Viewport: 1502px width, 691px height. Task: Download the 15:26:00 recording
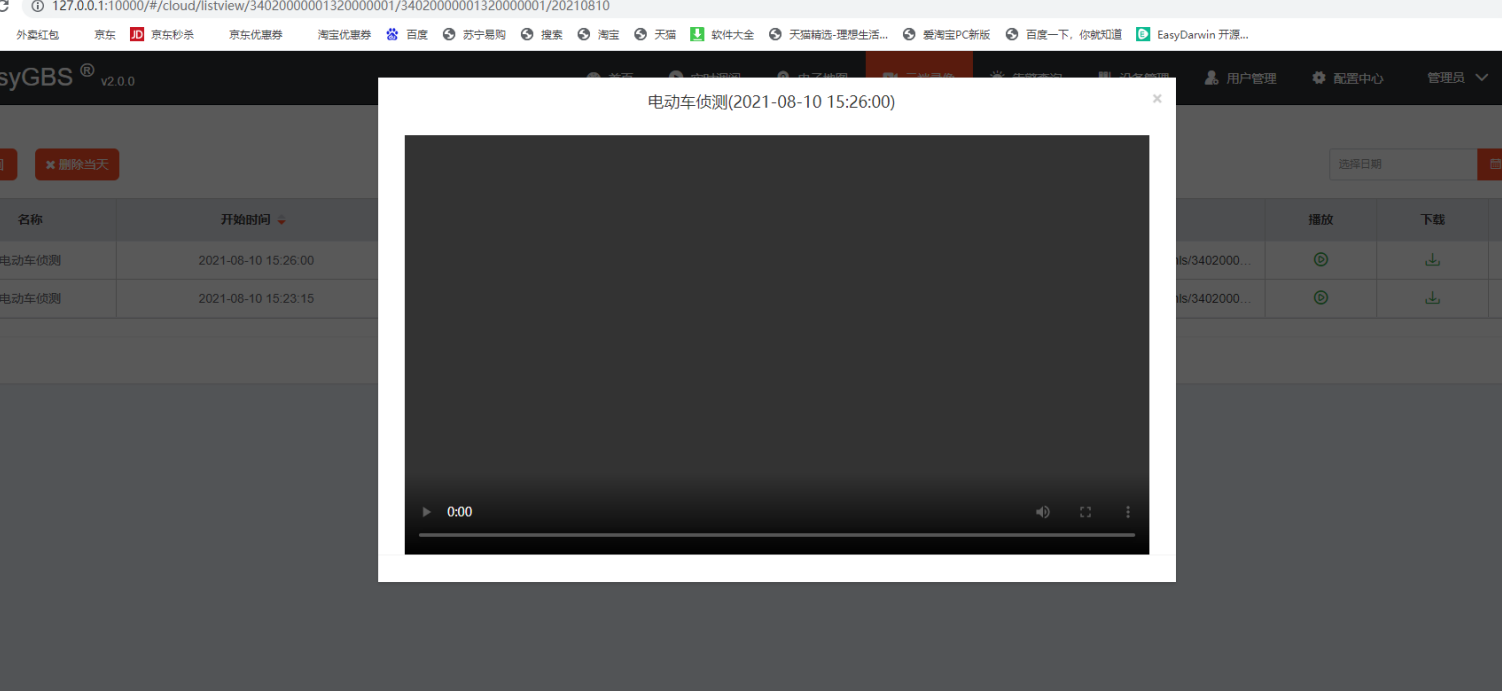click(x=1432, y=260)
